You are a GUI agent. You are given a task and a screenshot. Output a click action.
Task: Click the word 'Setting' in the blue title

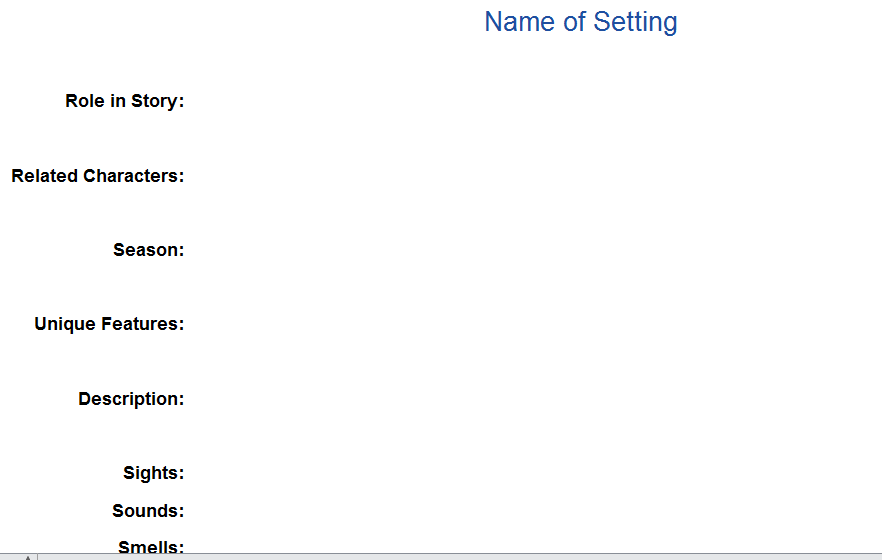coord(635,22)
